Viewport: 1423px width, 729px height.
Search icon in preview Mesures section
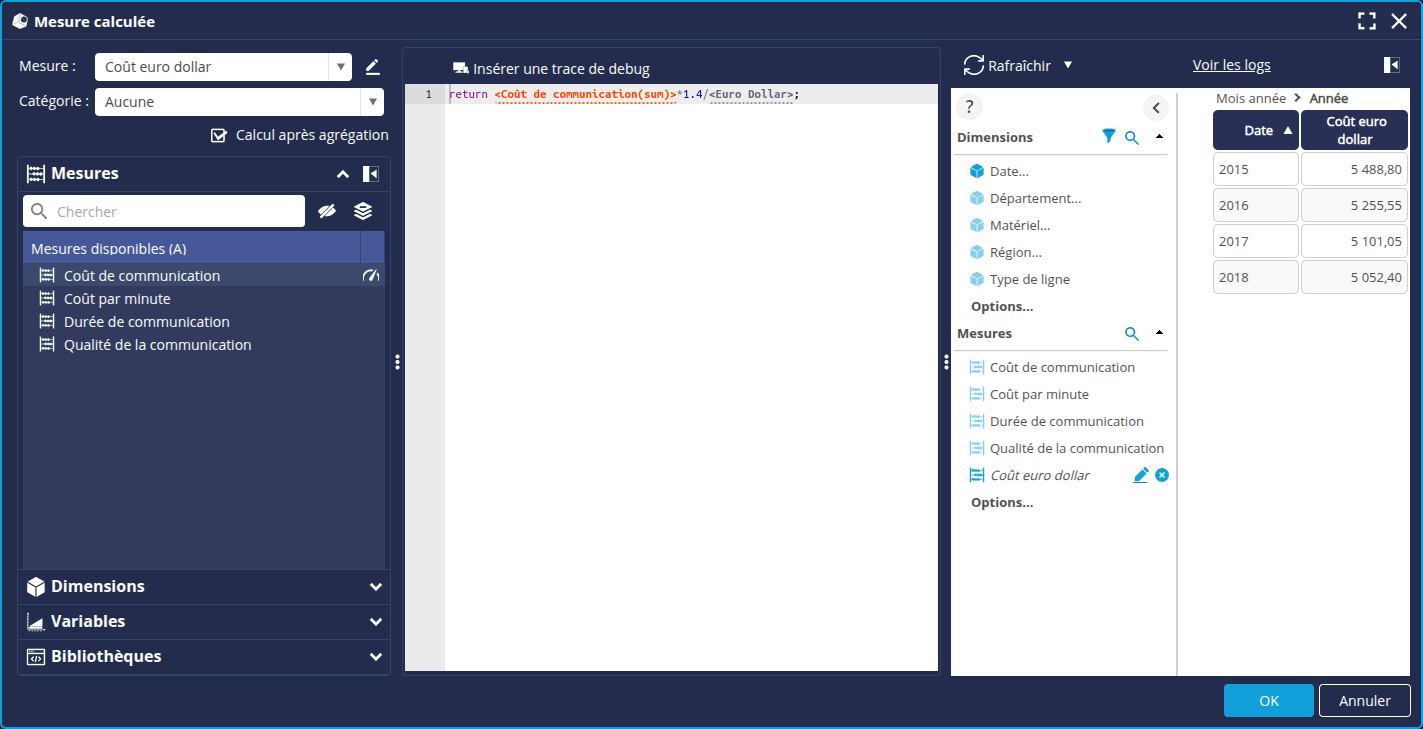[1131, 333]
